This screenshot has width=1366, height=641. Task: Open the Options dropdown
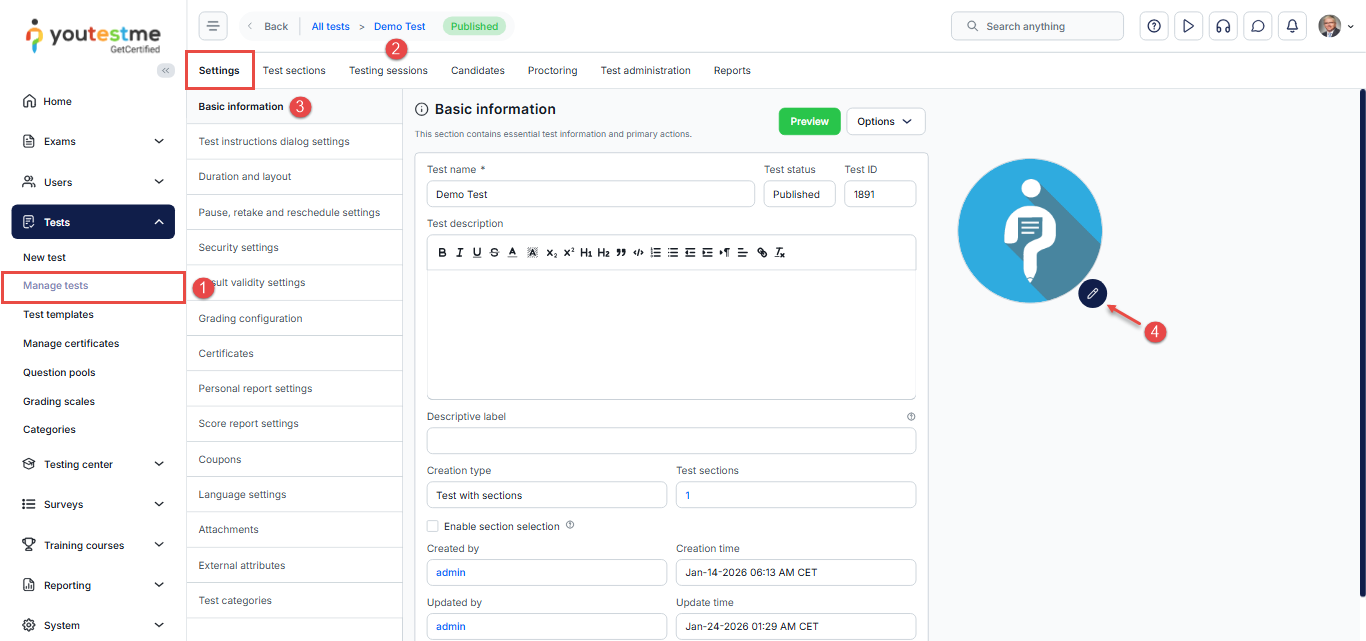point(885,121)
